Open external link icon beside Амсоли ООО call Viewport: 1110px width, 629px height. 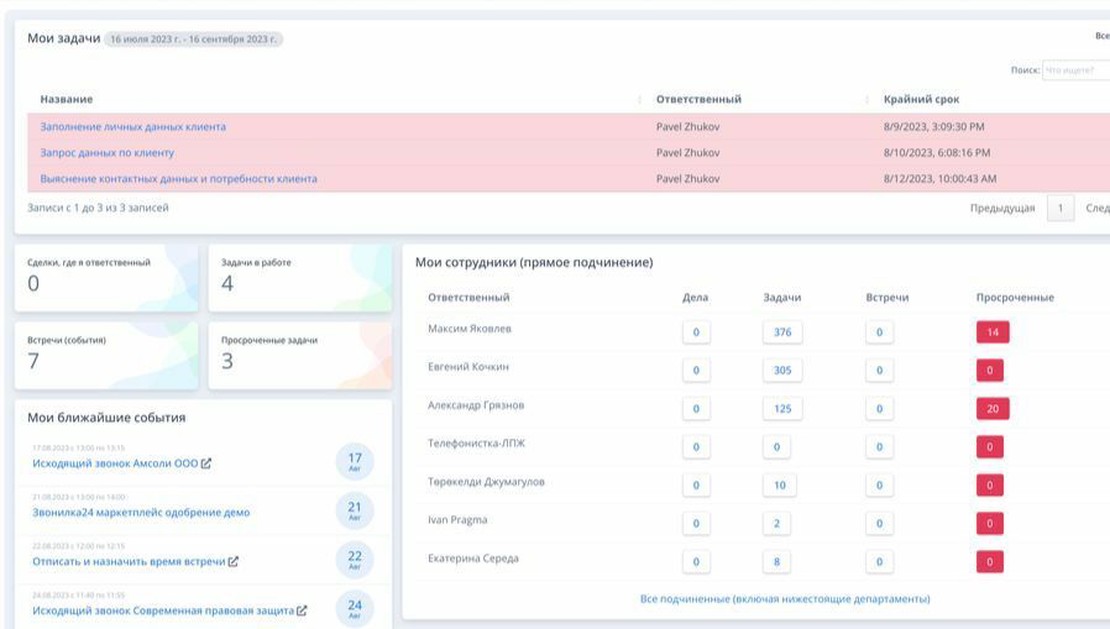point(206,464)
